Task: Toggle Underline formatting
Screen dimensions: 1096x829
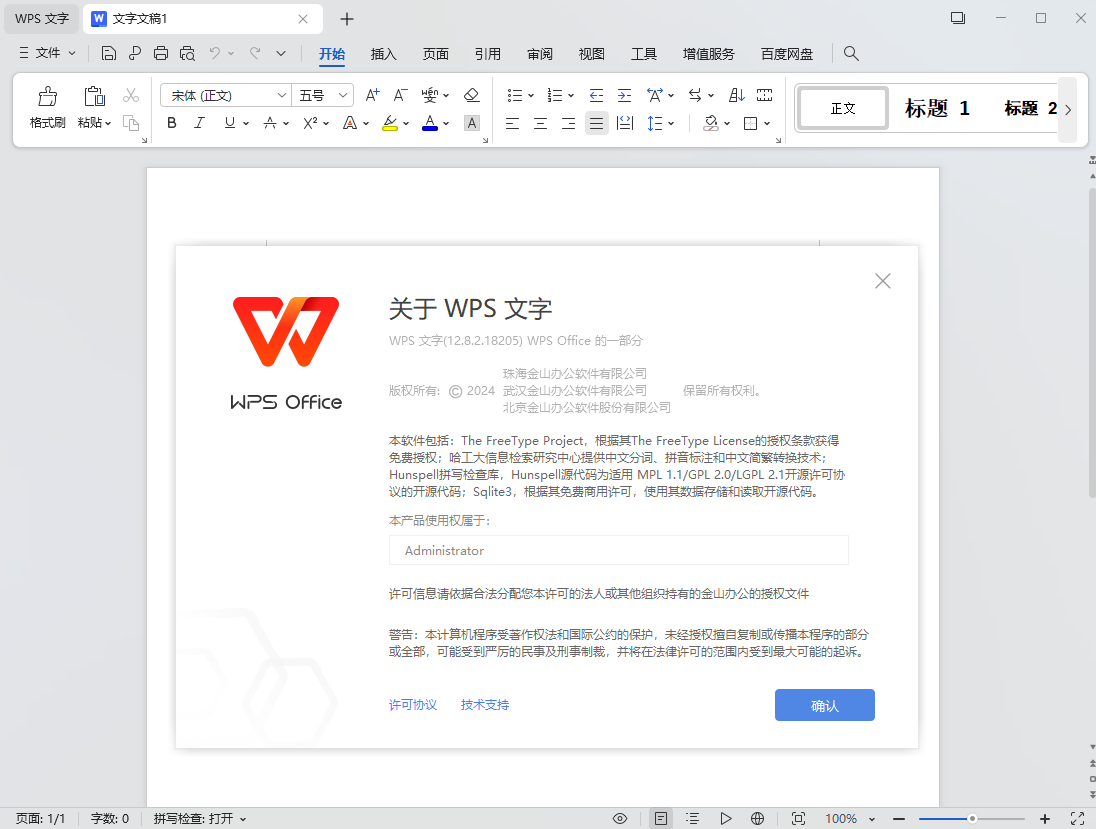Action: click(x=229, y=124)
